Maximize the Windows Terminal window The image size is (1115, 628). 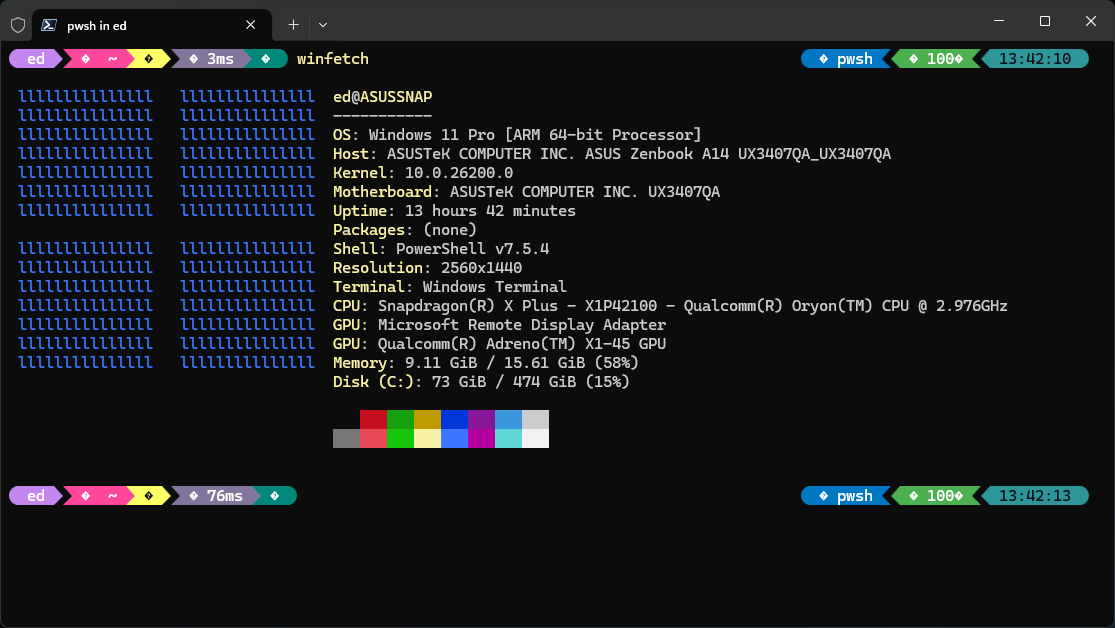point(1044,21)
